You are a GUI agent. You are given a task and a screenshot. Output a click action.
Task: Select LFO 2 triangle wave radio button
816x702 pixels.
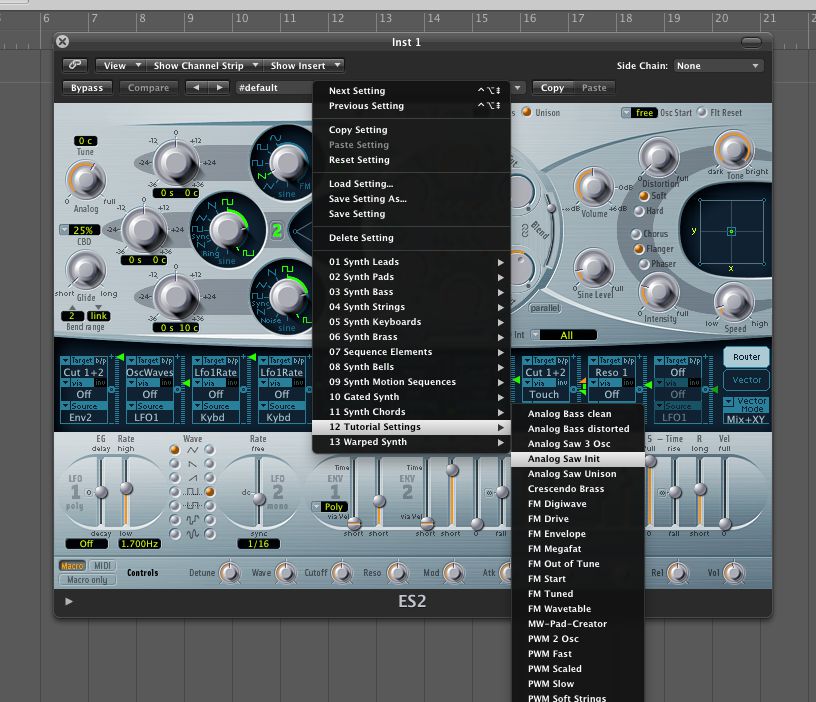[x=210, y=450]
